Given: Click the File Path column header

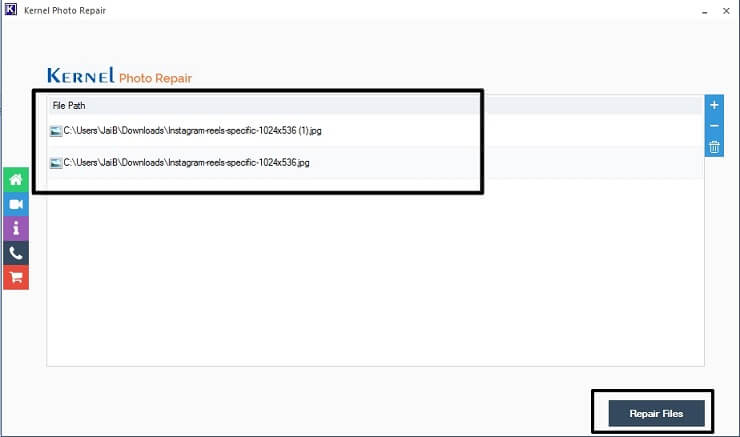Looking at the screenshot, I should [375, 105].
